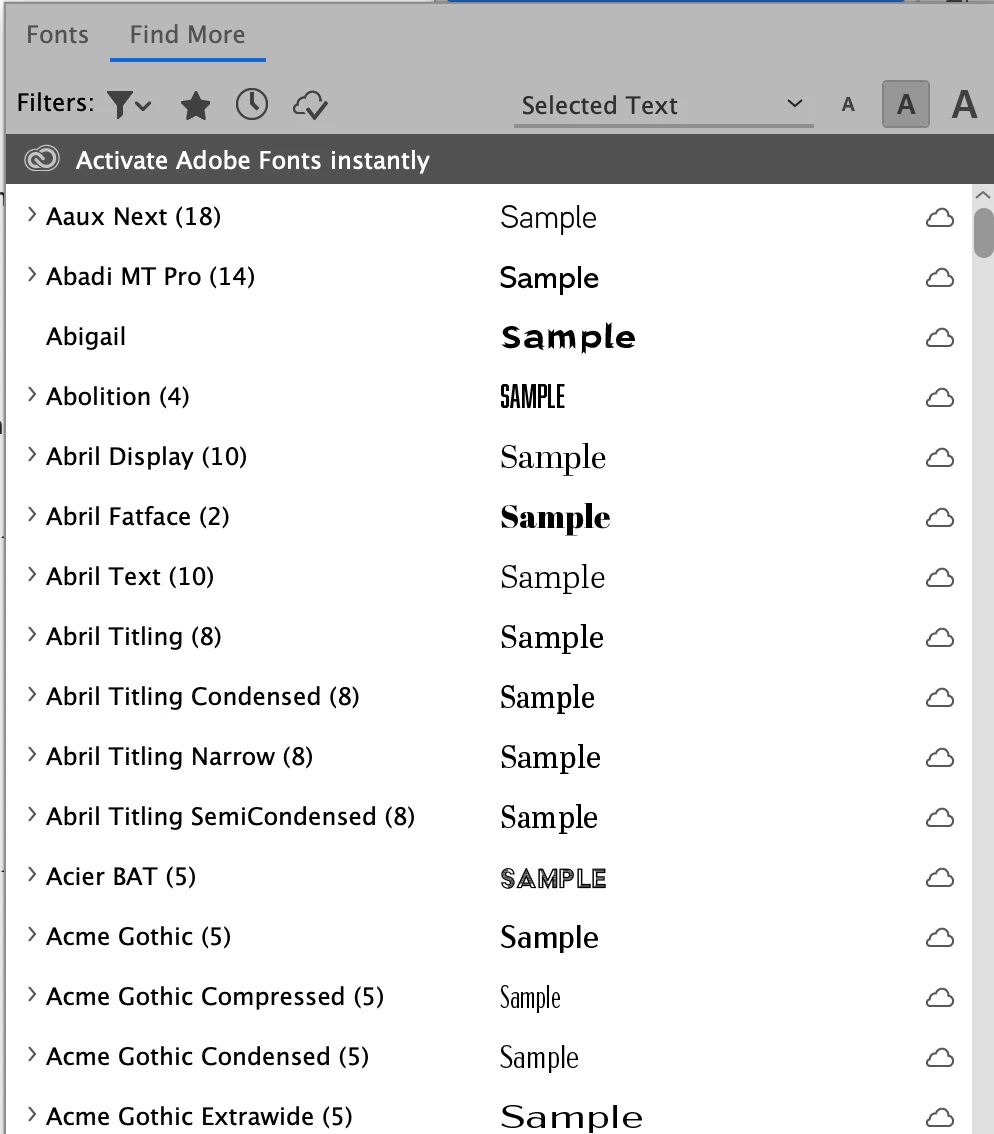994x1134 pixels.
Task: Activate Abigail via cloud icon
Action: coord(940,338)
